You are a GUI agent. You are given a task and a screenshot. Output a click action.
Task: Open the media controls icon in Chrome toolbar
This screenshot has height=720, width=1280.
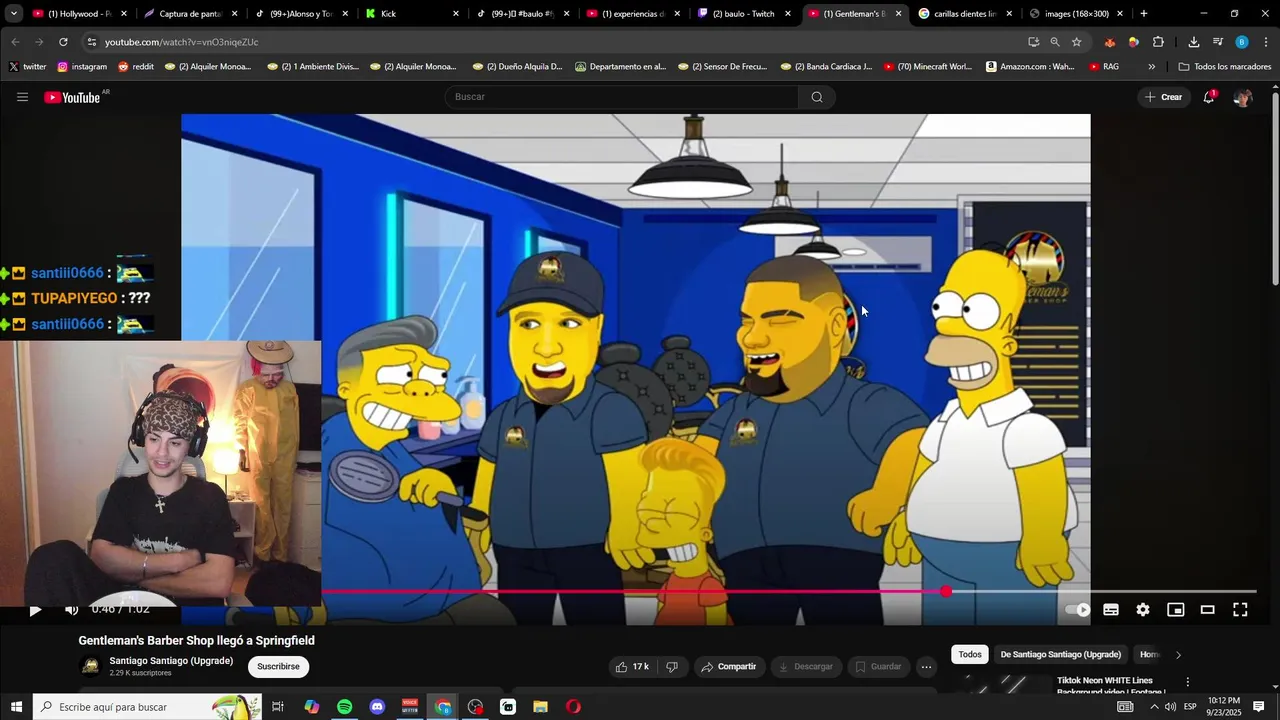coord(1217,42)
